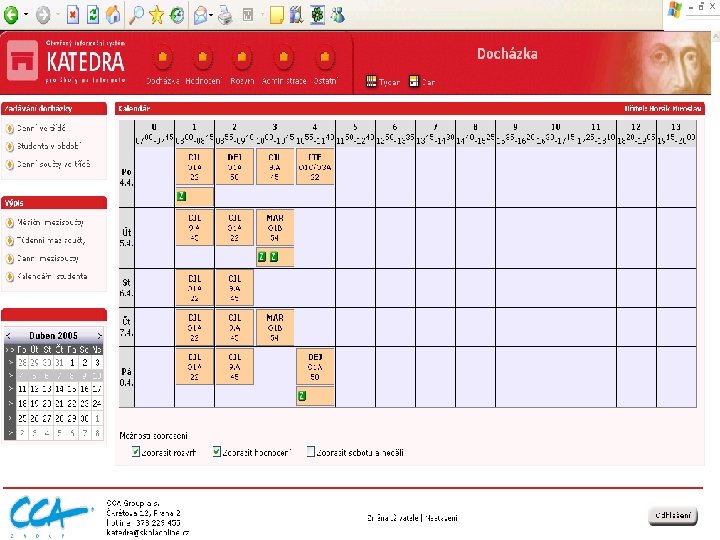Image resolution: width=720 pixels, height=540 pixels.
Task: Open the Hodnocení module icon
Action: click(x=202, y=58)
